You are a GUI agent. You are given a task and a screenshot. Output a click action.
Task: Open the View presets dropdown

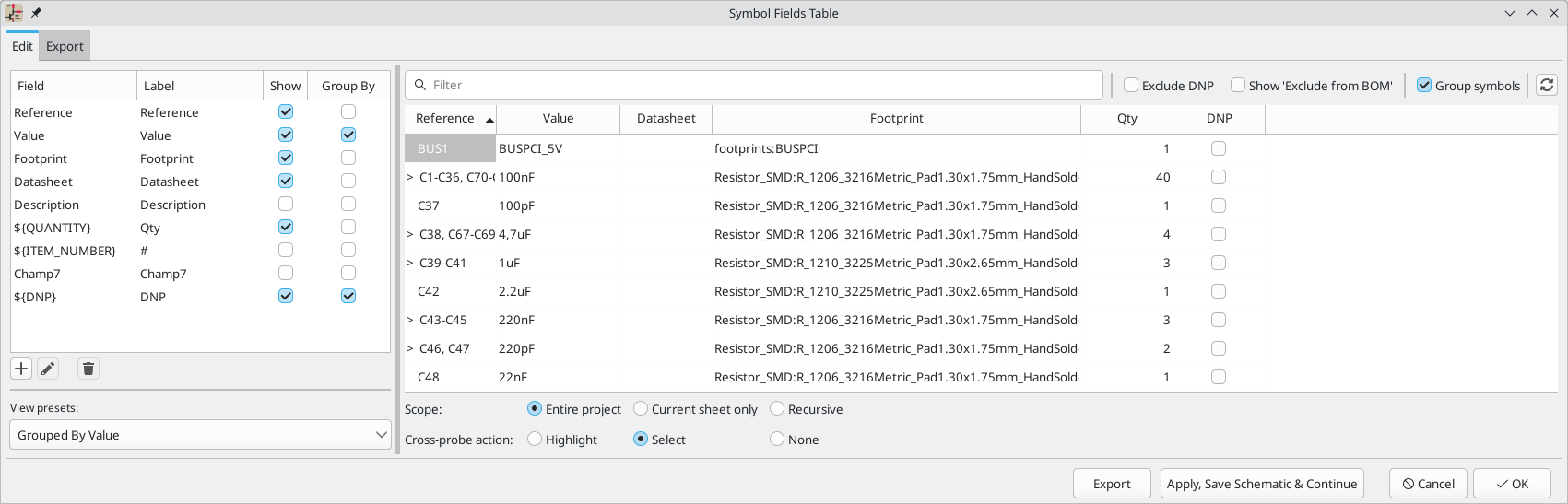click(200, 435)
